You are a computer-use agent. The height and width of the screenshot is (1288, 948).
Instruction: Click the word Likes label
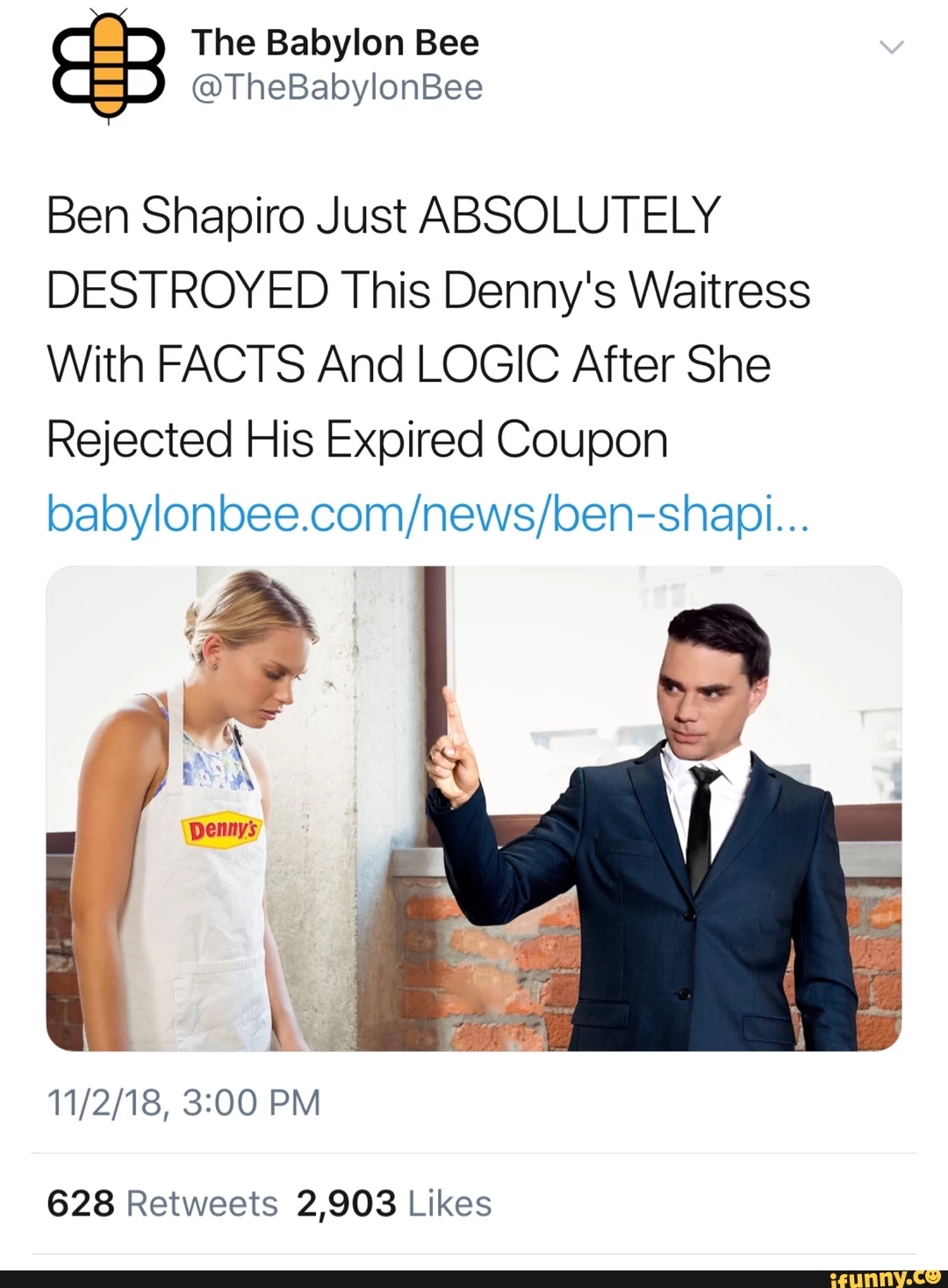click(449, 1204)
